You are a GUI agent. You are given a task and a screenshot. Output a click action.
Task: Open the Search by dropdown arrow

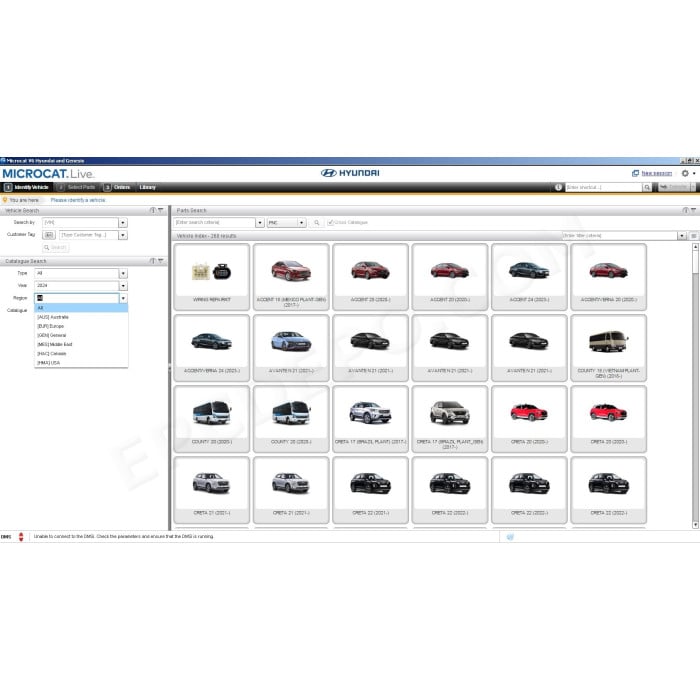[123, 222]
